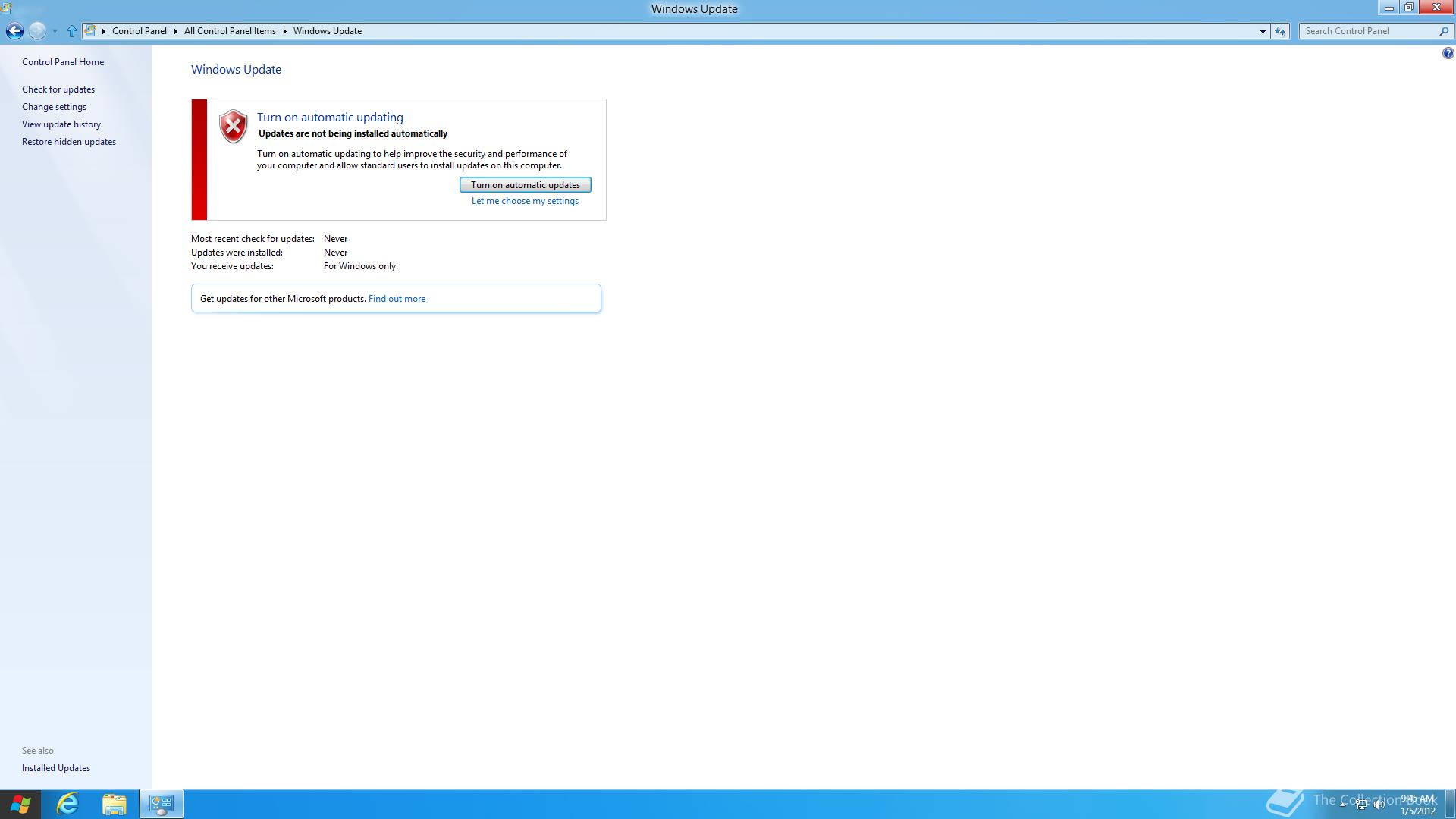1456x819 pixels.
Task: Open Let me choose my settings link
Action: coord(525,201)
